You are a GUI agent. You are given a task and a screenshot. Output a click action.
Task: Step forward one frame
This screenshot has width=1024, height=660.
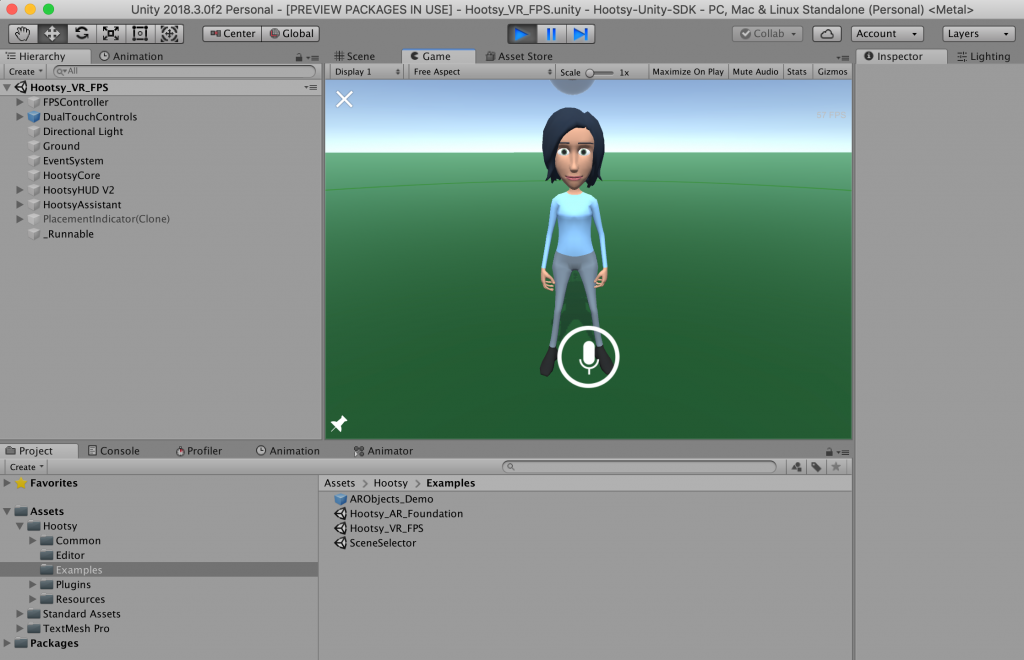pyautogui.click(x=580, y=33)
